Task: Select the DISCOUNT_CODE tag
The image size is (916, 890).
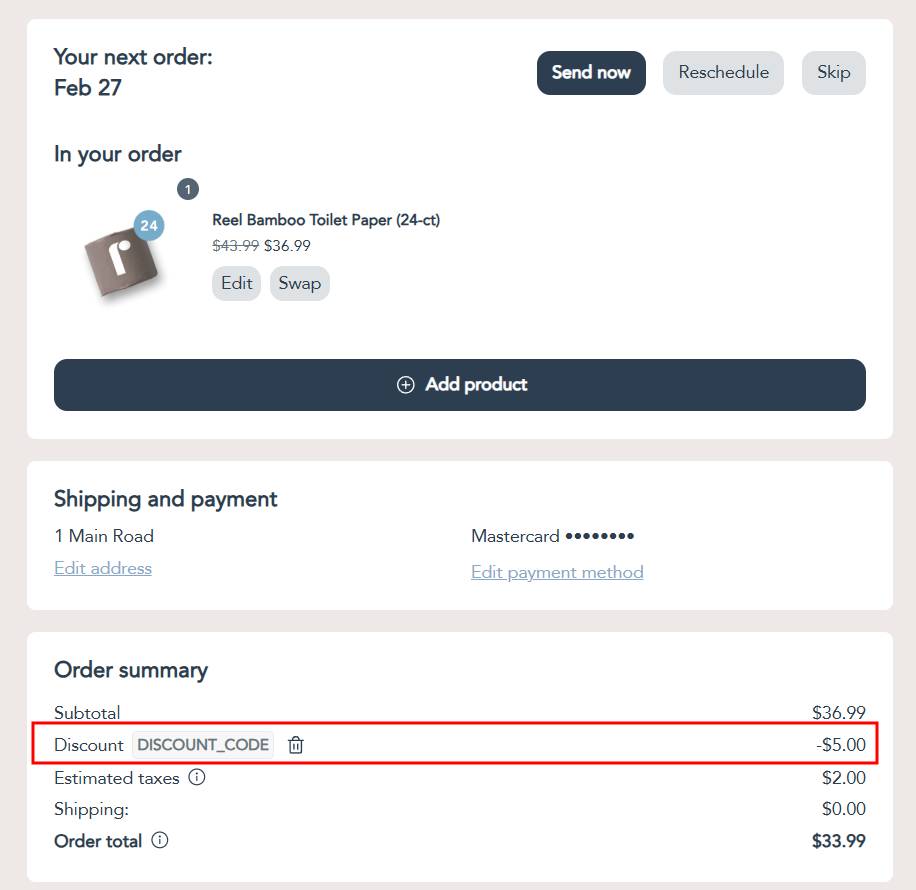Action: click(x=203, y=745)
